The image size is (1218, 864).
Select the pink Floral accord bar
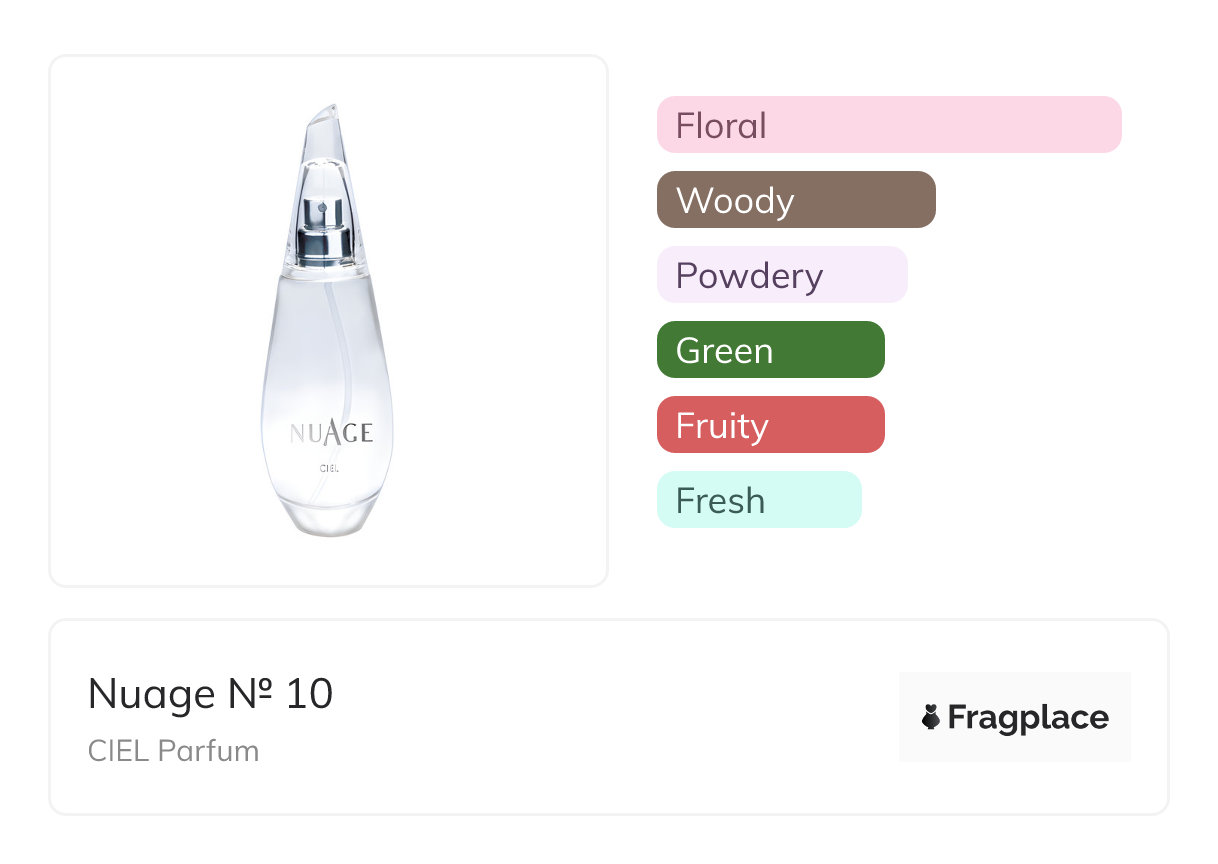pos(888,125)
